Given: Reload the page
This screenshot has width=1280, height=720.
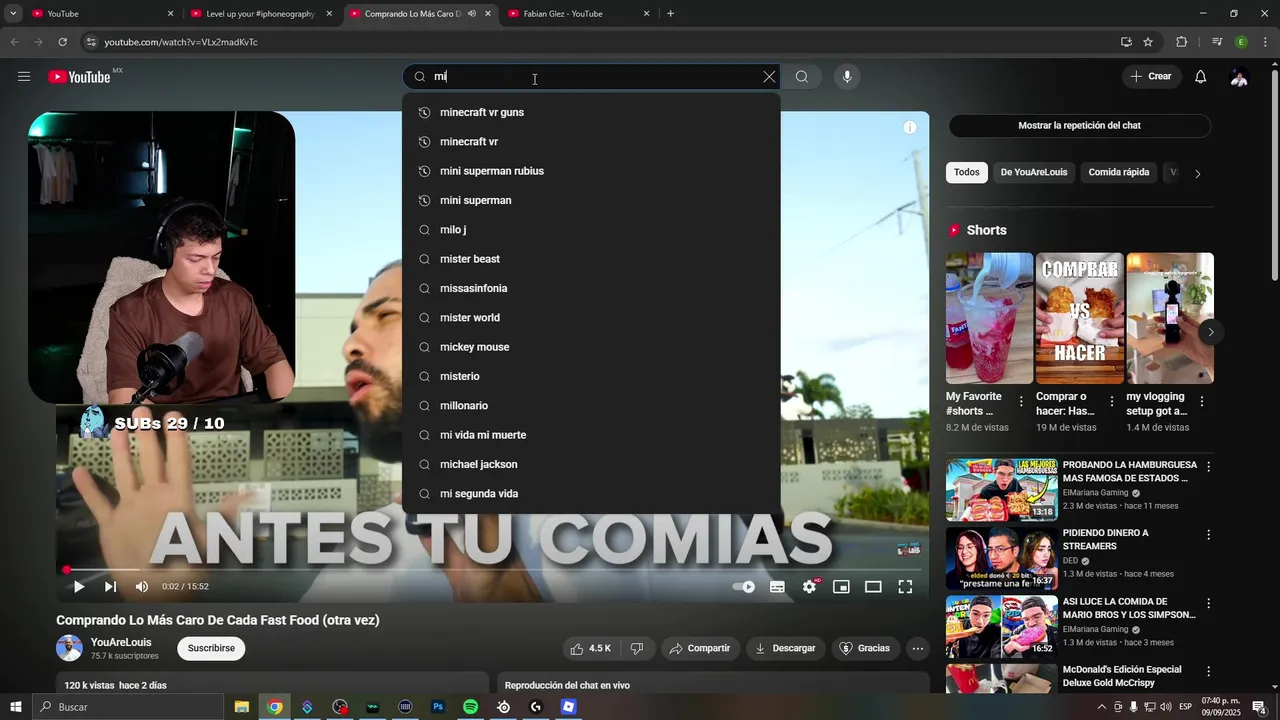Looking at the screenshot, I should (62, 42).
